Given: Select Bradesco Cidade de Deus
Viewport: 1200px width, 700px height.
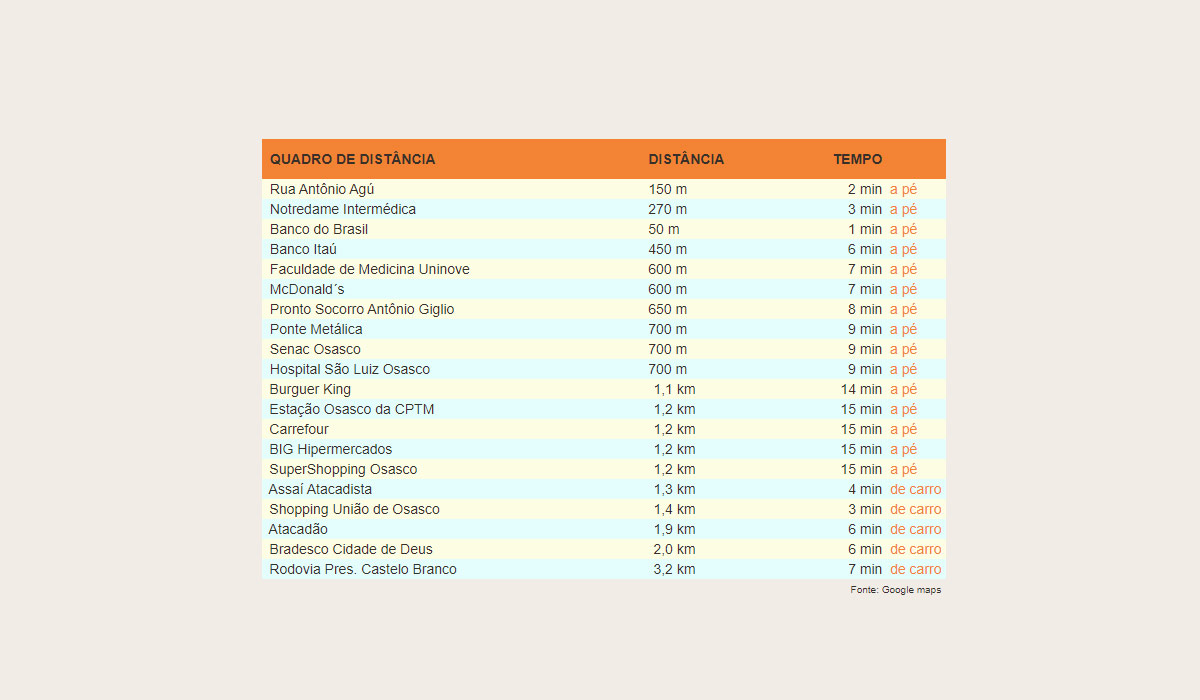Looking at the screenshot, I should 351,549.
